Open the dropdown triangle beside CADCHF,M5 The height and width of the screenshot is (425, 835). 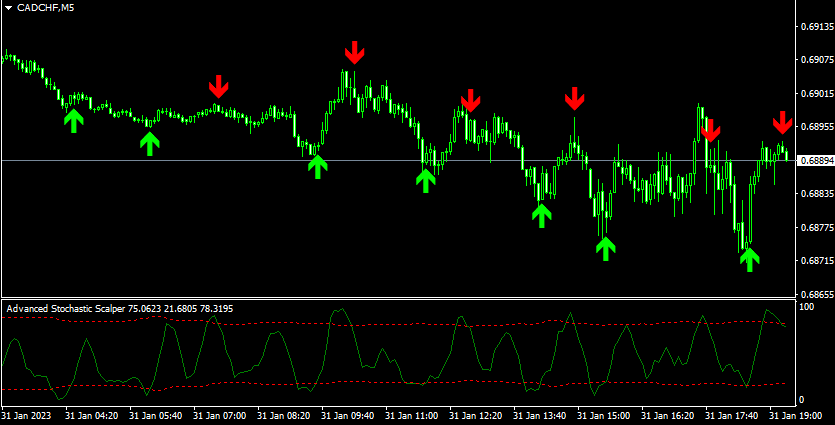[8, 8]
